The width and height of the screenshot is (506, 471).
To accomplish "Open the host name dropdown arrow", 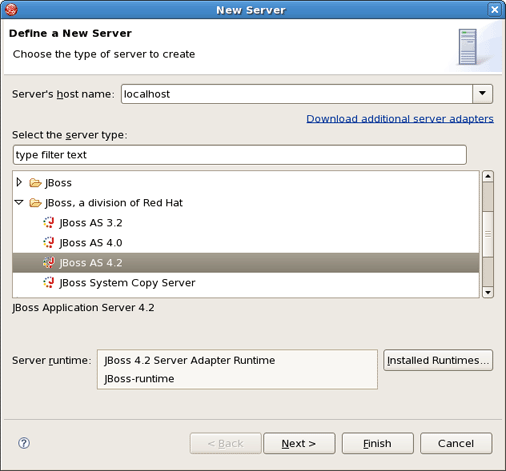I will click(x=482, y=94).
